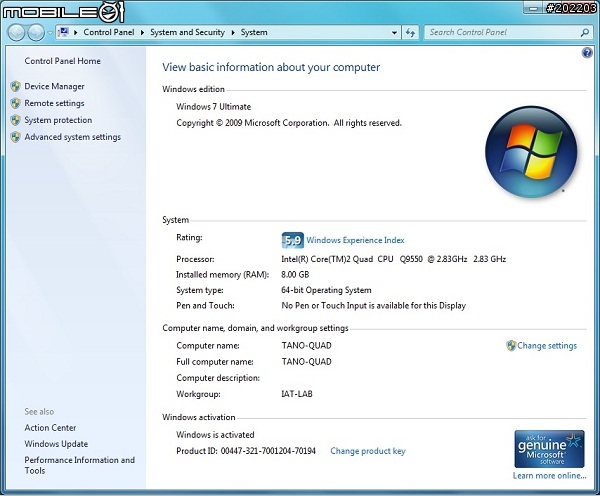Click the magnifier search icon
This screenshot has width=600, height=496.
584,33
